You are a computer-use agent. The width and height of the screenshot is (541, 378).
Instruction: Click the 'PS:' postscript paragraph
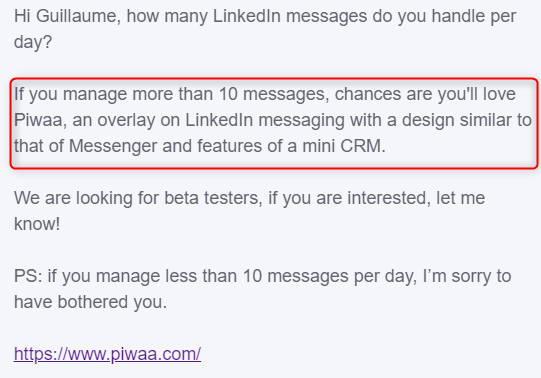262,289
